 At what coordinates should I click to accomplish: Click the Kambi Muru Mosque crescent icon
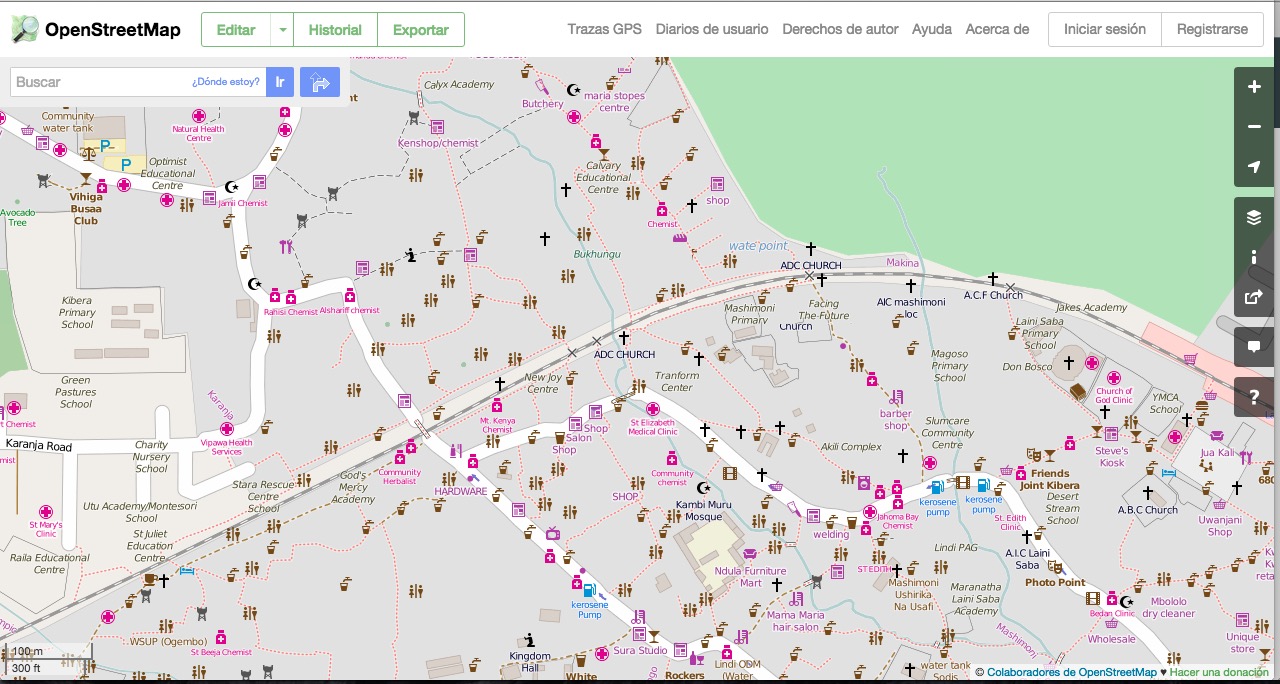[x=704, y=487]
